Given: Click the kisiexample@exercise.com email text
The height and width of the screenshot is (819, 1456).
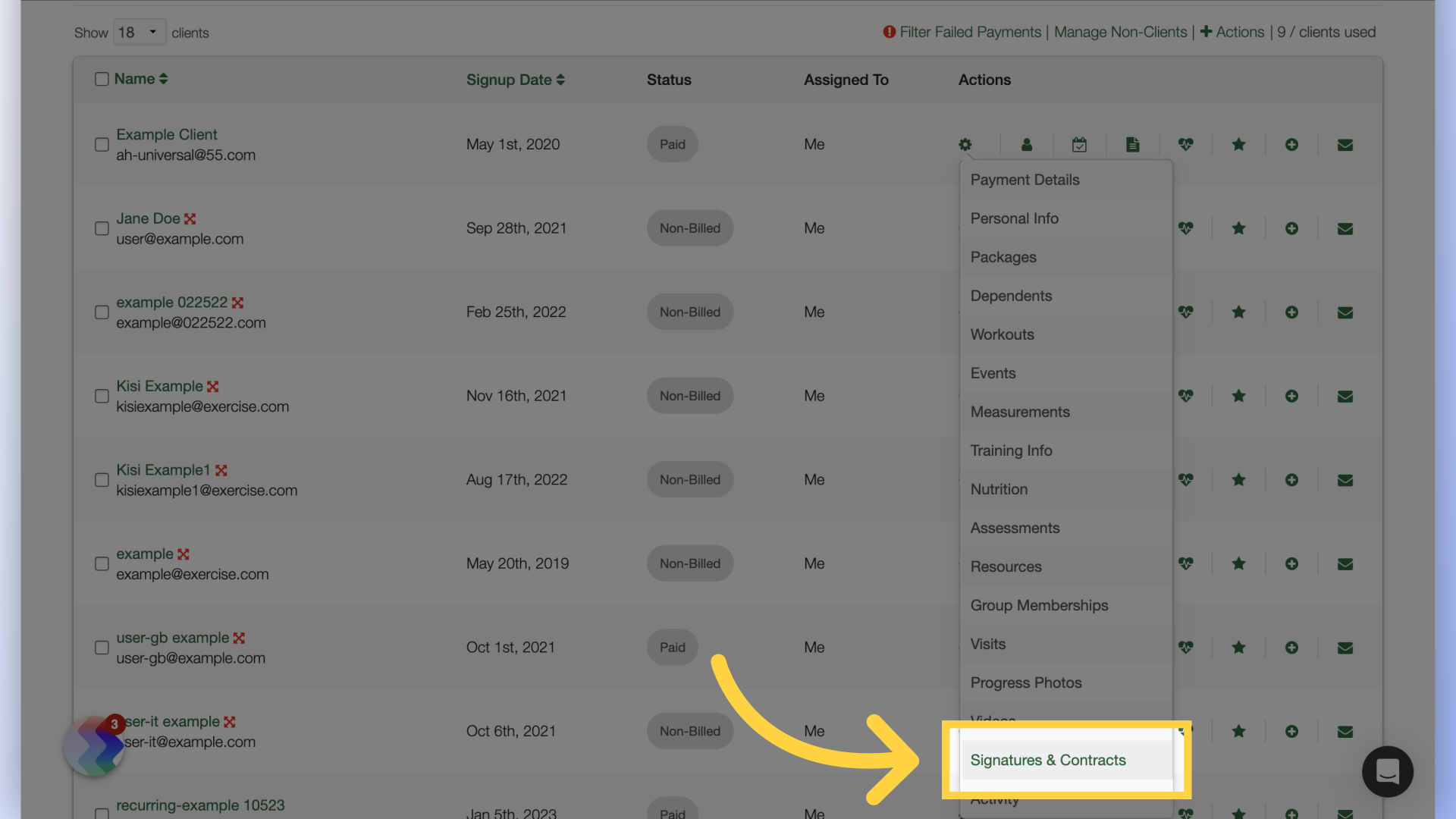Looking at the screenshot, I should point(202,406).
